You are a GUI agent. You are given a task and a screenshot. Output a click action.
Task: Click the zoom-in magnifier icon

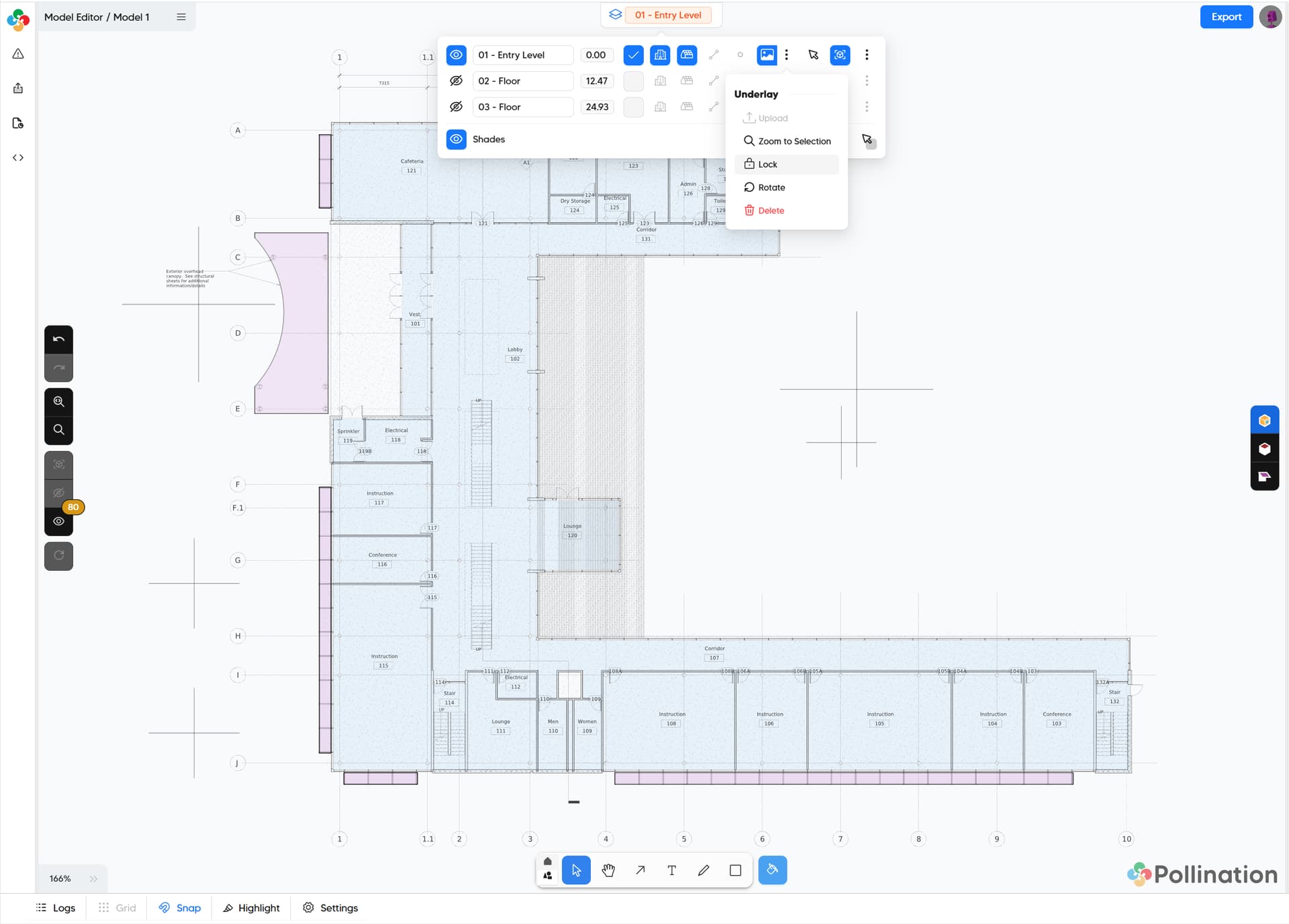tap(58, 402)
